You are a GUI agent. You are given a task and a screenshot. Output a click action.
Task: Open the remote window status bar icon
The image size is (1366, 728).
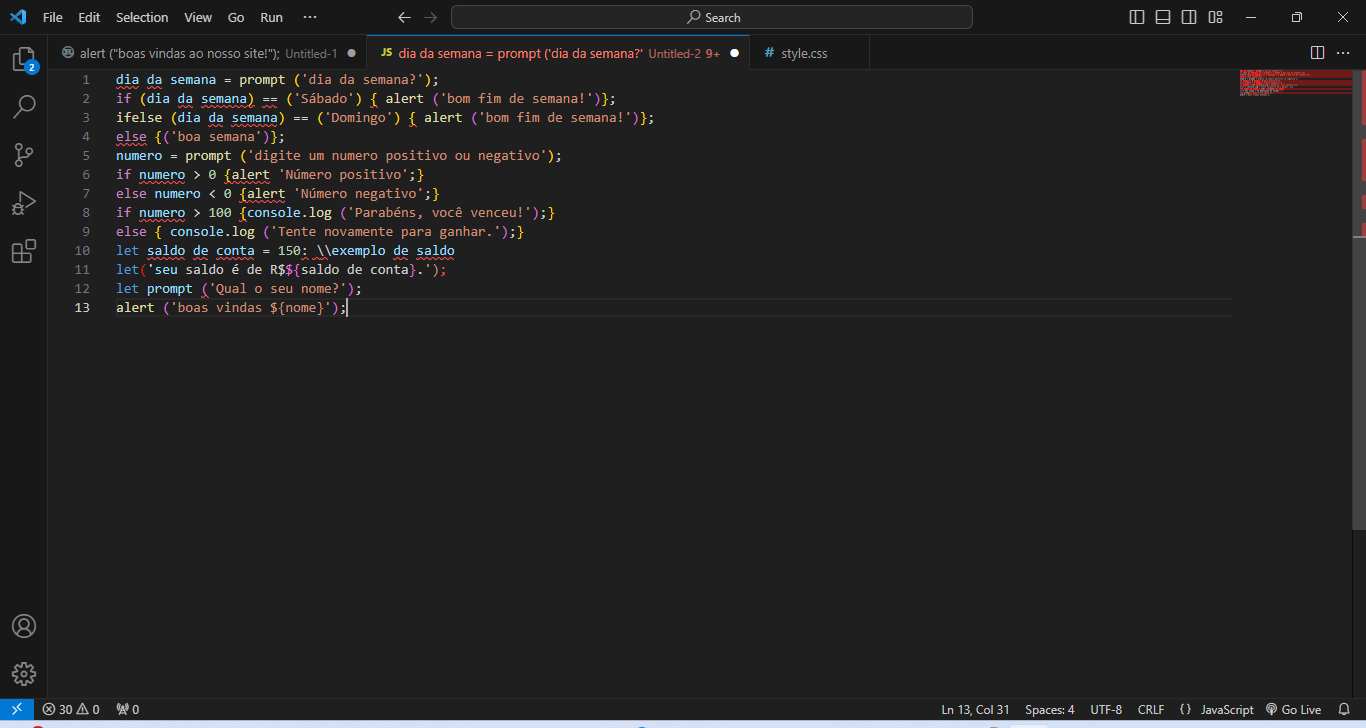17,709
